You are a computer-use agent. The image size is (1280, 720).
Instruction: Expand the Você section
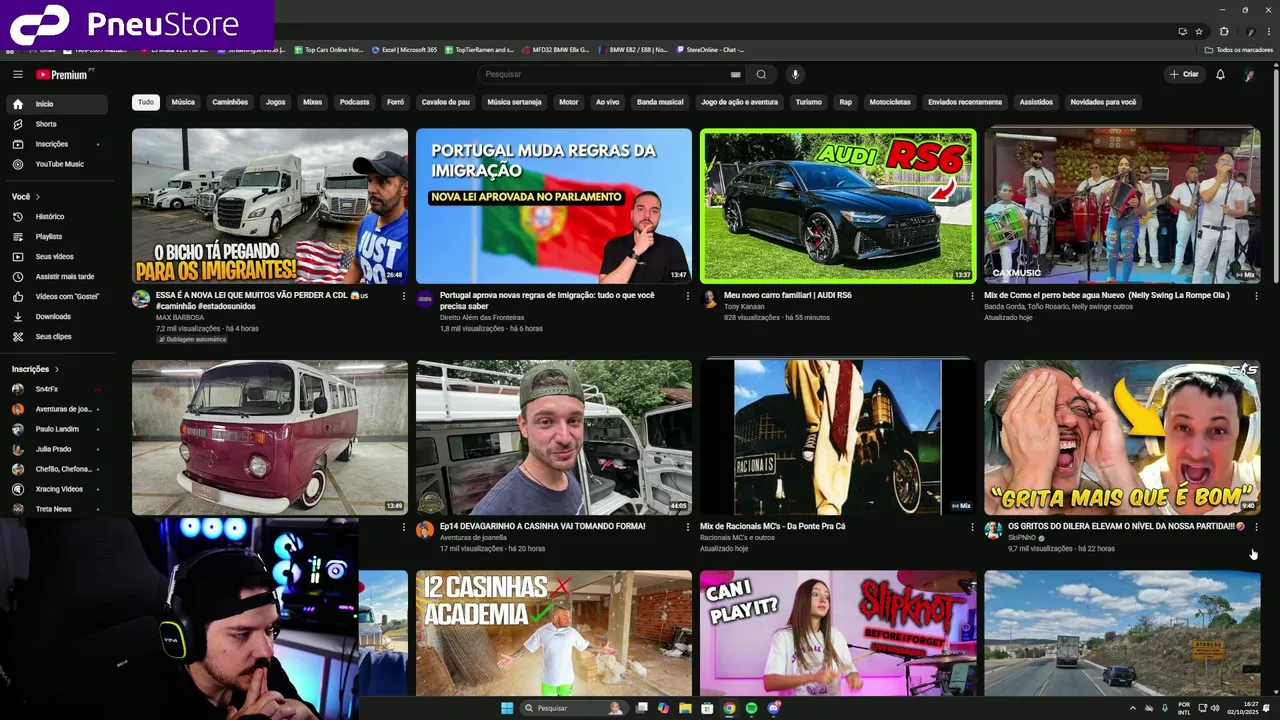tap(26, 196)
